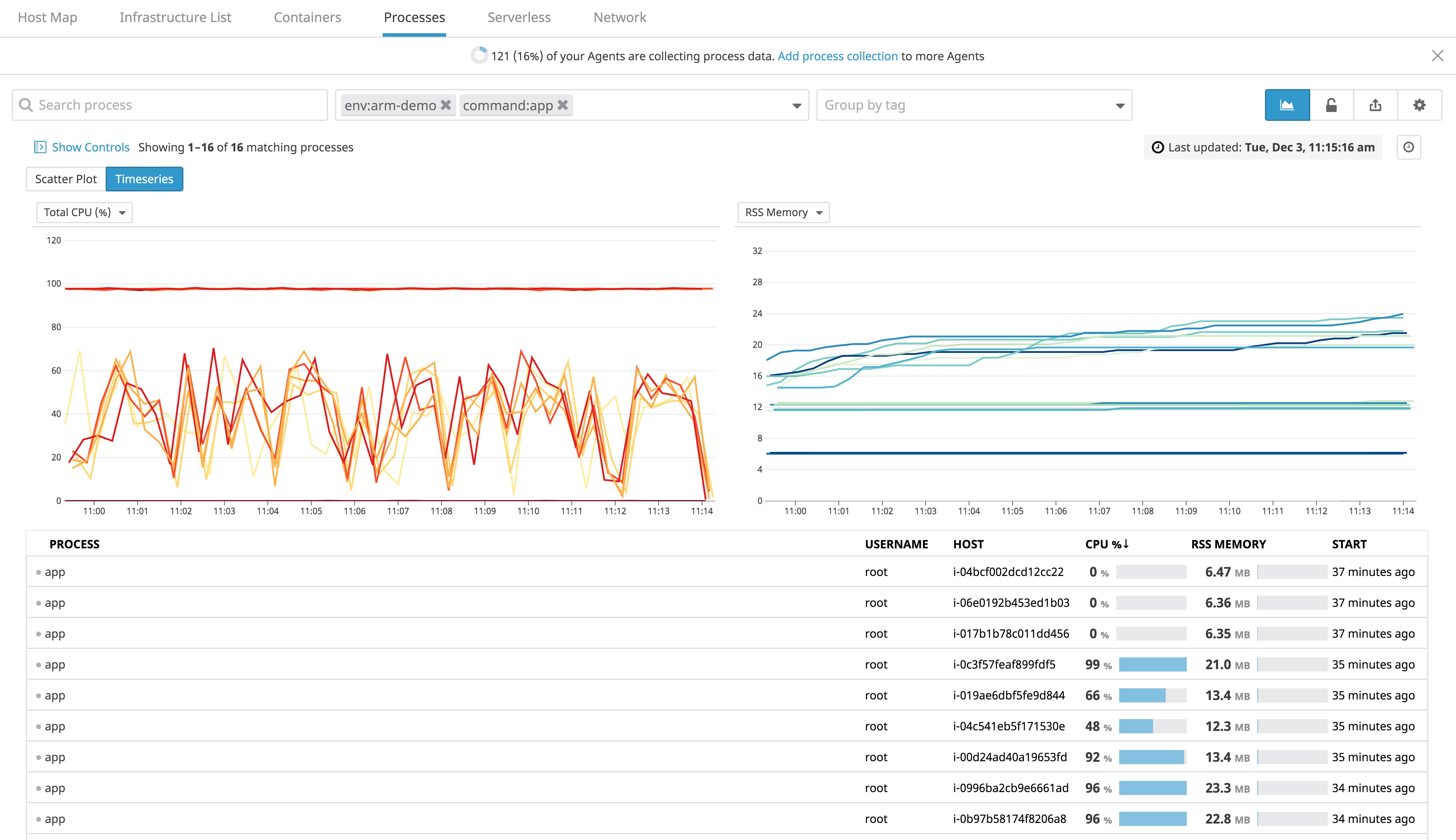
Task: Open the settings gear icon
Action: click(1419, 105)
